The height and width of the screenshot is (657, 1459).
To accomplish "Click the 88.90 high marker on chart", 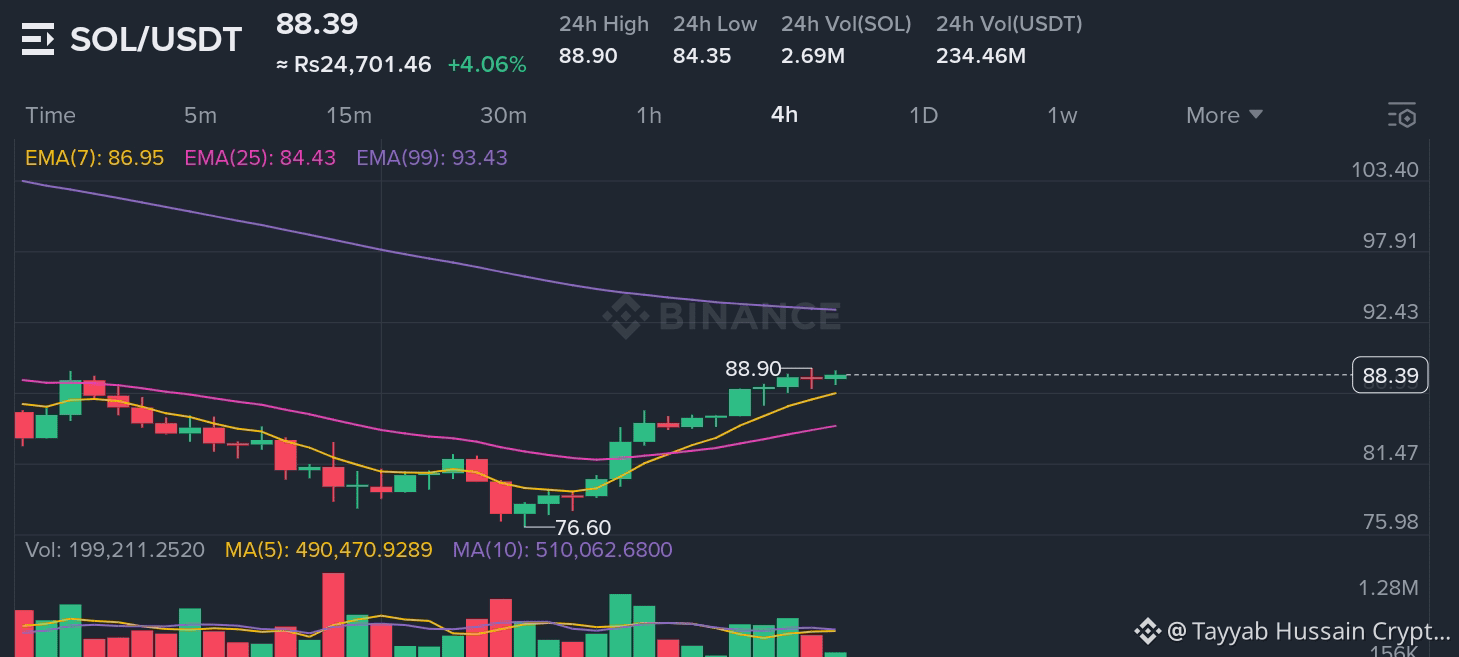I will coord(753,369).
